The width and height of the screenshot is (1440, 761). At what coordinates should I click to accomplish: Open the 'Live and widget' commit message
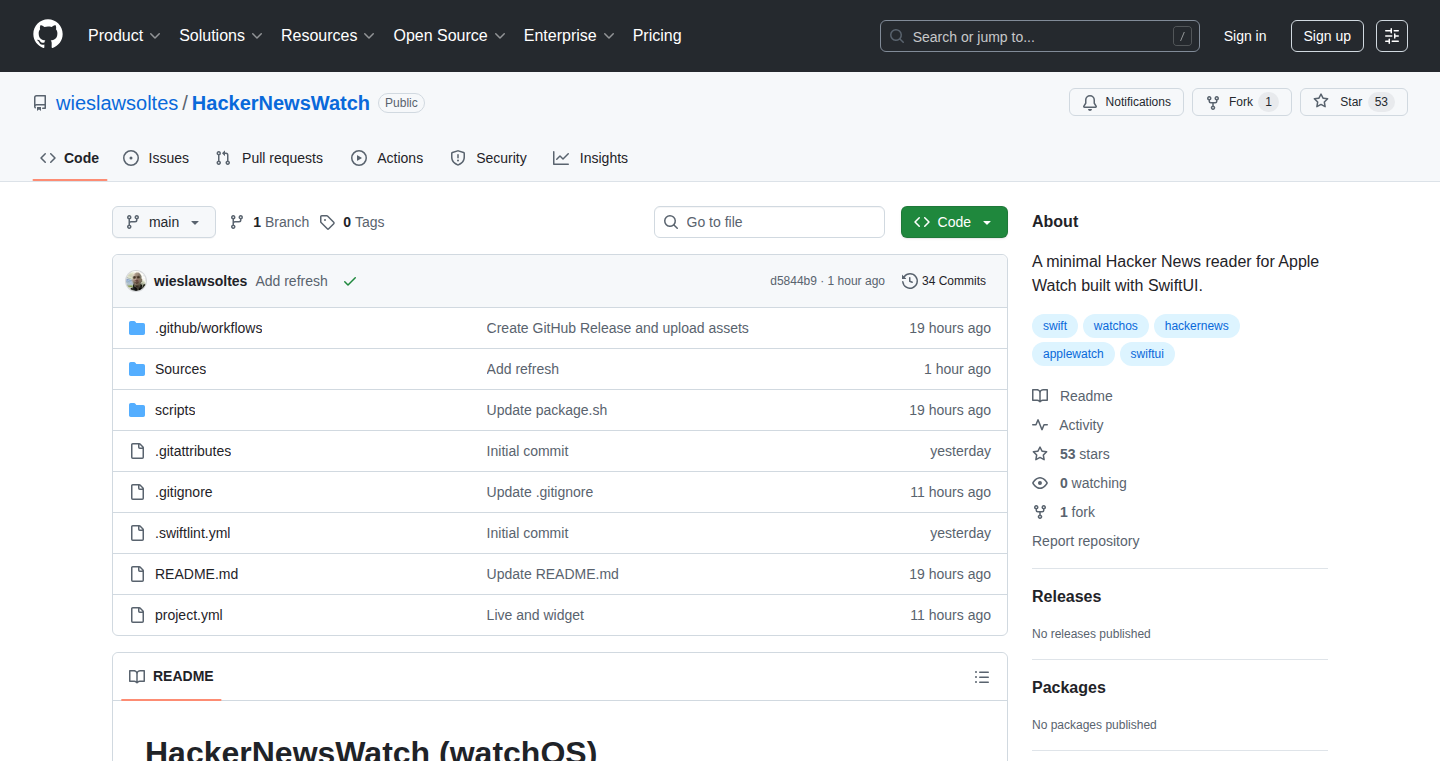(535, 615)
